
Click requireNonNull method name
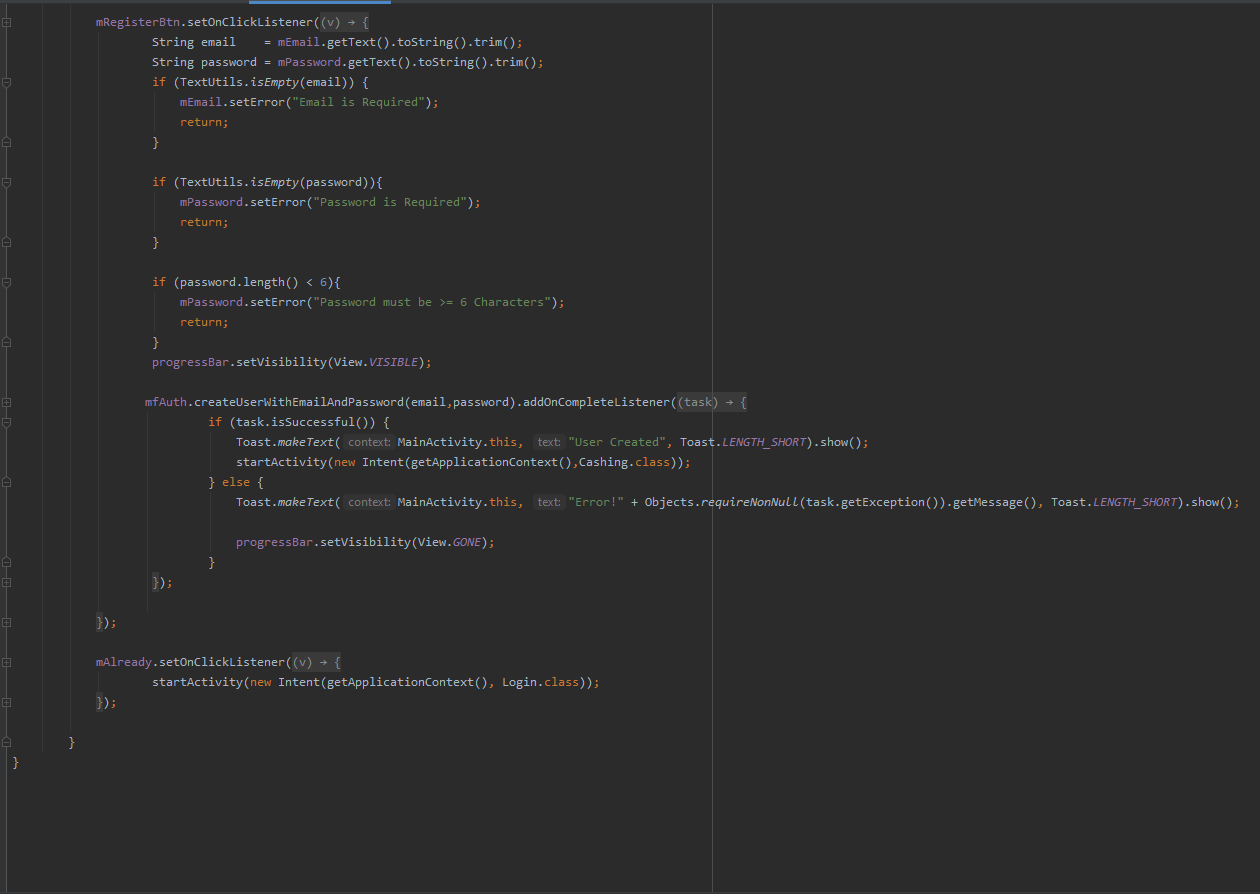(x=748, y=502)
